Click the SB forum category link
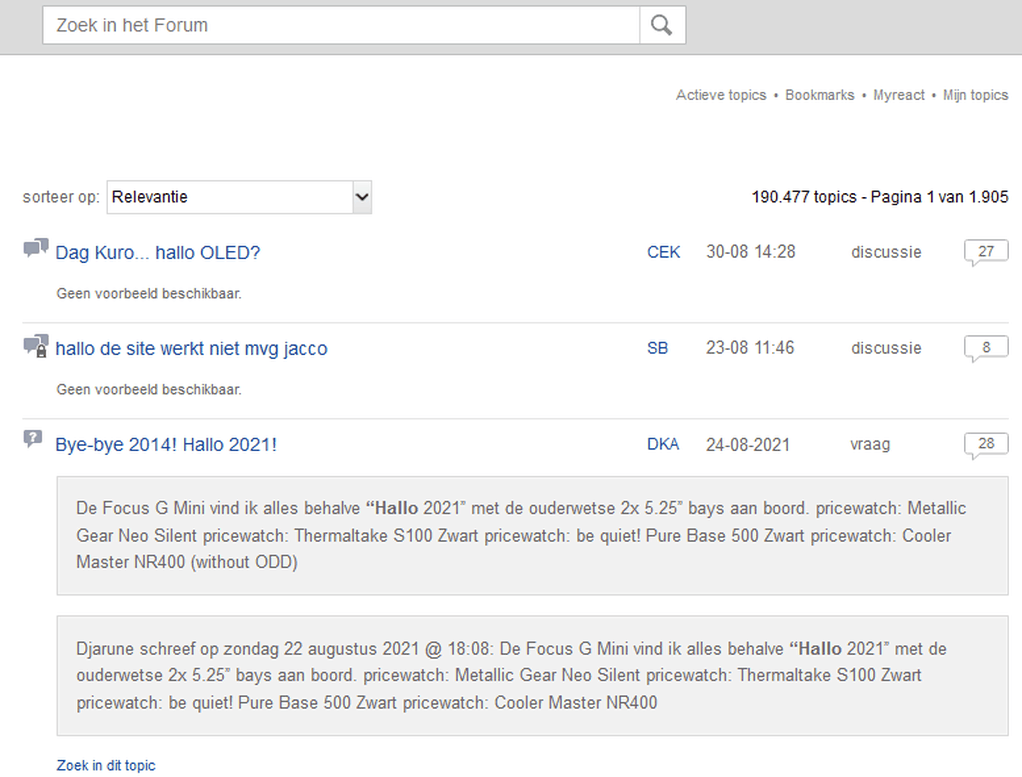1022x777 pixels. (658, 348)
